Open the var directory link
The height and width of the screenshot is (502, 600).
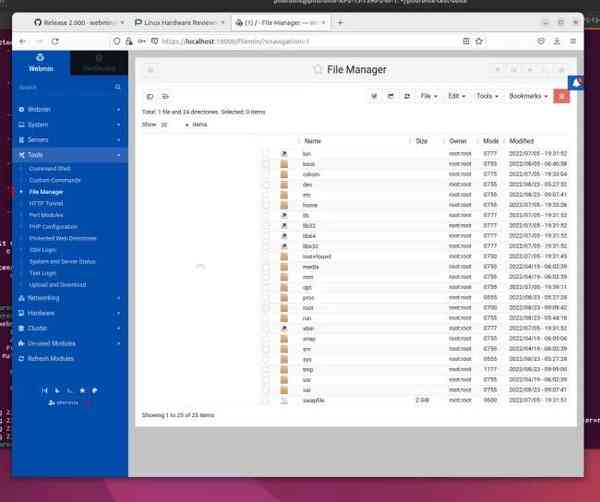click(x=308, y=390)
